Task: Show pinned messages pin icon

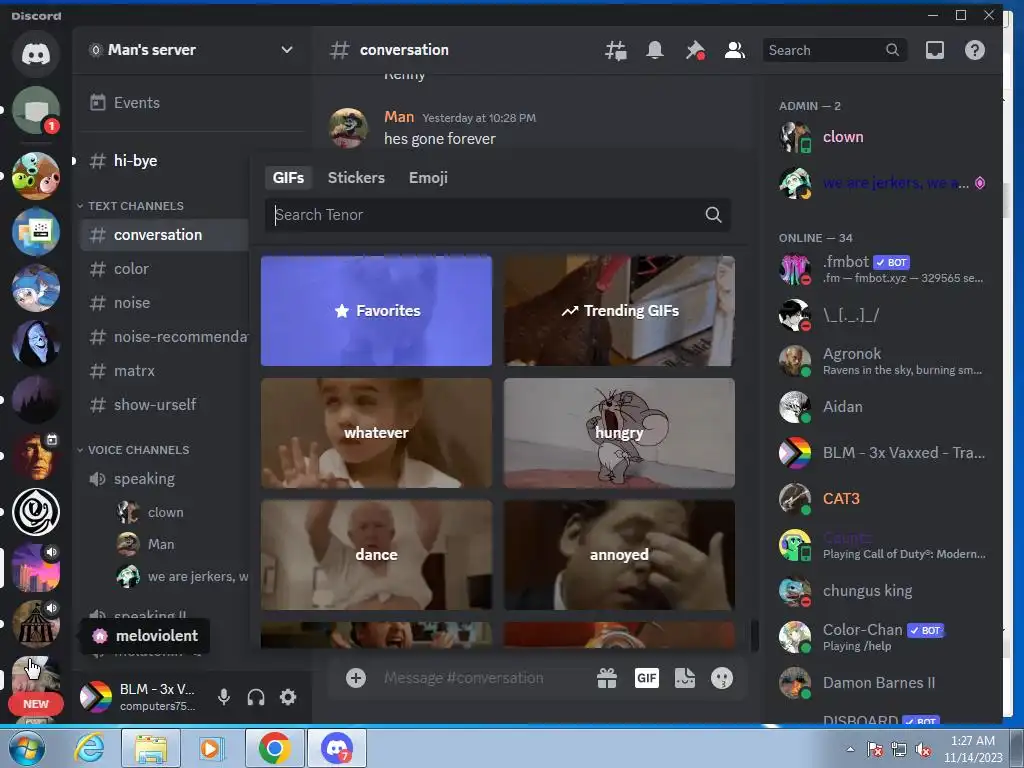Action: coord(694,50)
